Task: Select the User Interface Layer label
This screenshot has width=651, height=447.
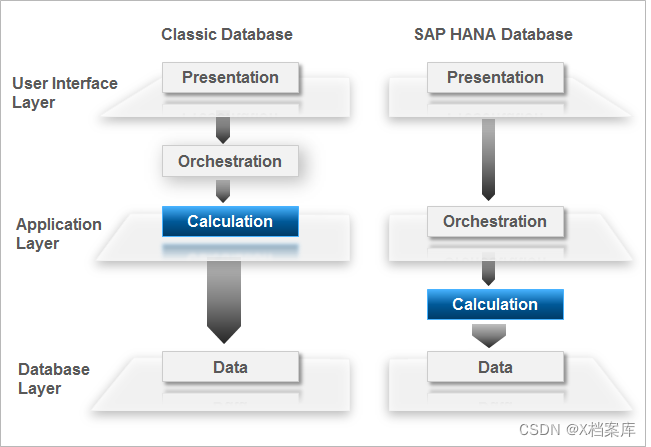Action: (x=65, y=93)
